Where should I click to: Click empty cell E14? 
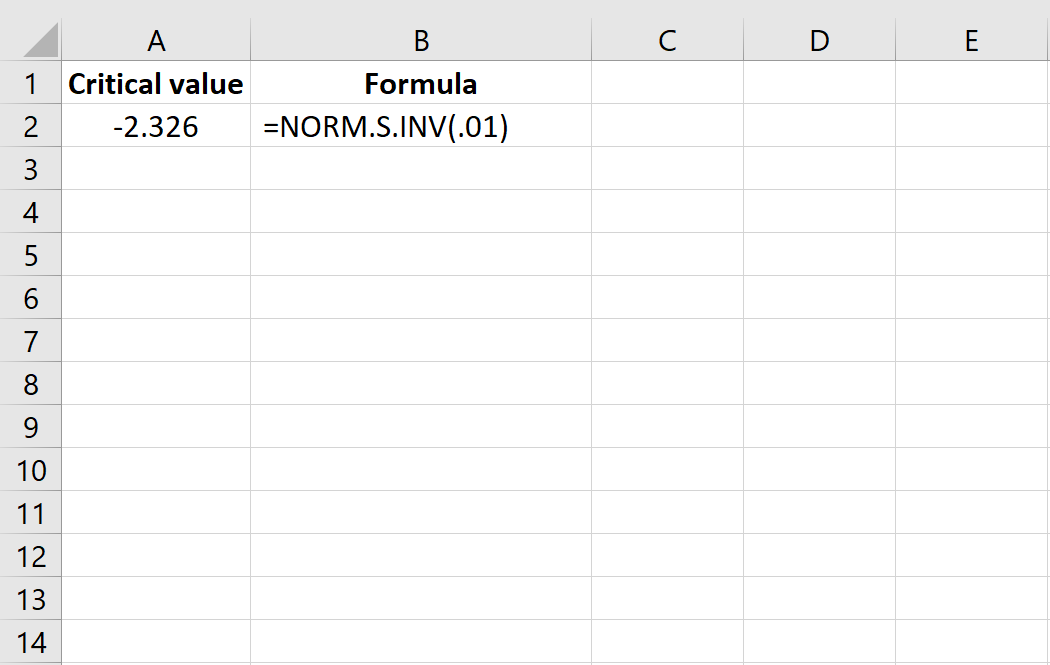tap(971, 642)
